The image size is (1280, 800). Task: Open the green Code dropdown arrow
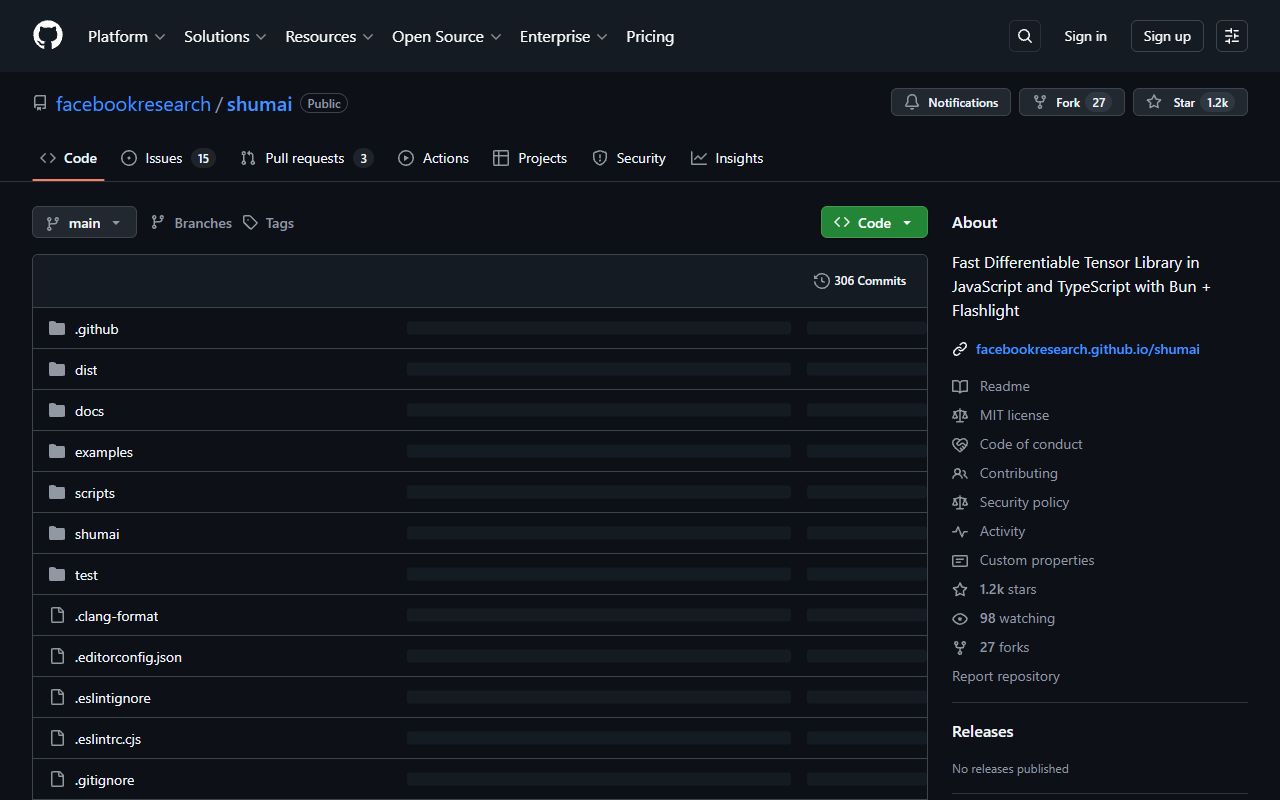[x=906, y=222]
